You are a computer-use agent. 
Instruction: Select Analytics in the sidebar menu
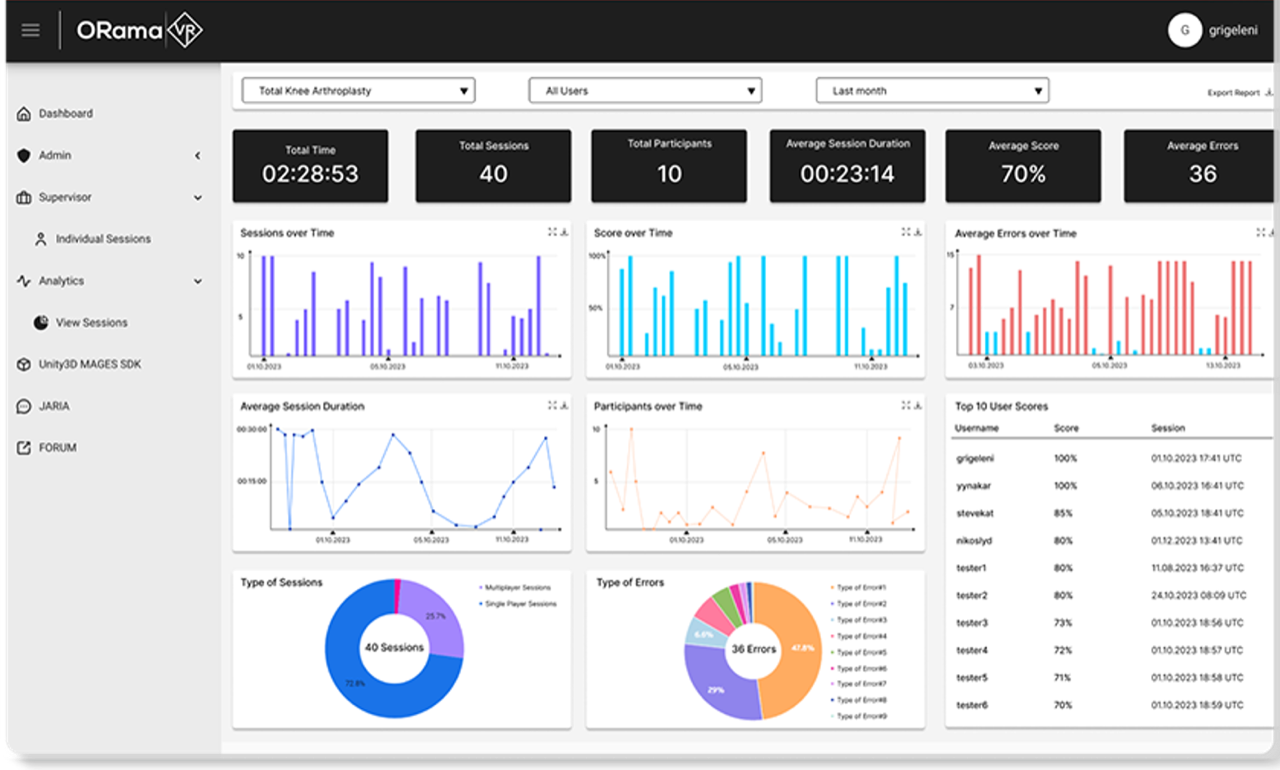coord(61,281)
